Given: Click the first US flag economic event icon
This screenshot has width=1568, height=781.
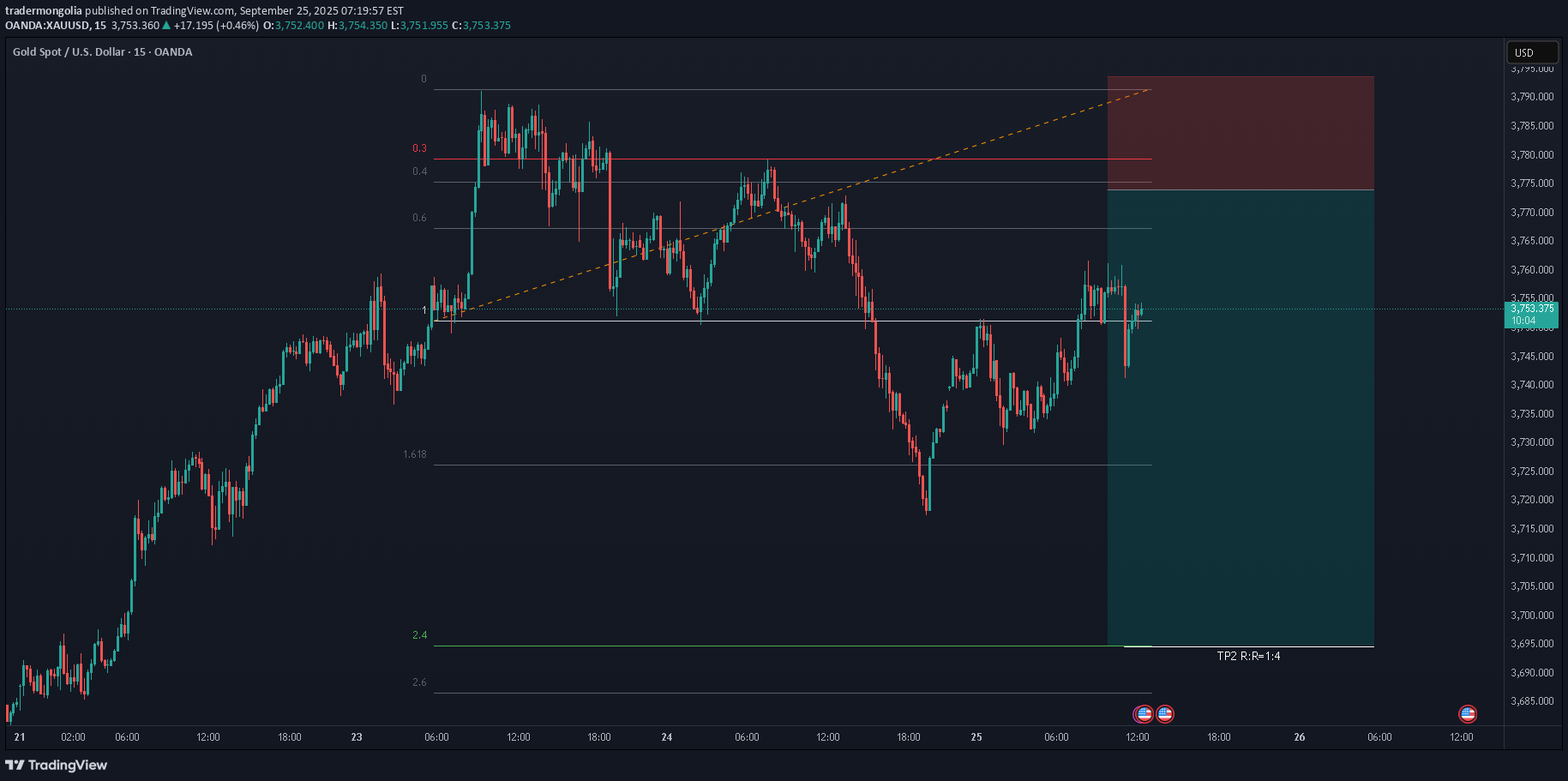Looking at the screenshot, I should pos(1144,713).
